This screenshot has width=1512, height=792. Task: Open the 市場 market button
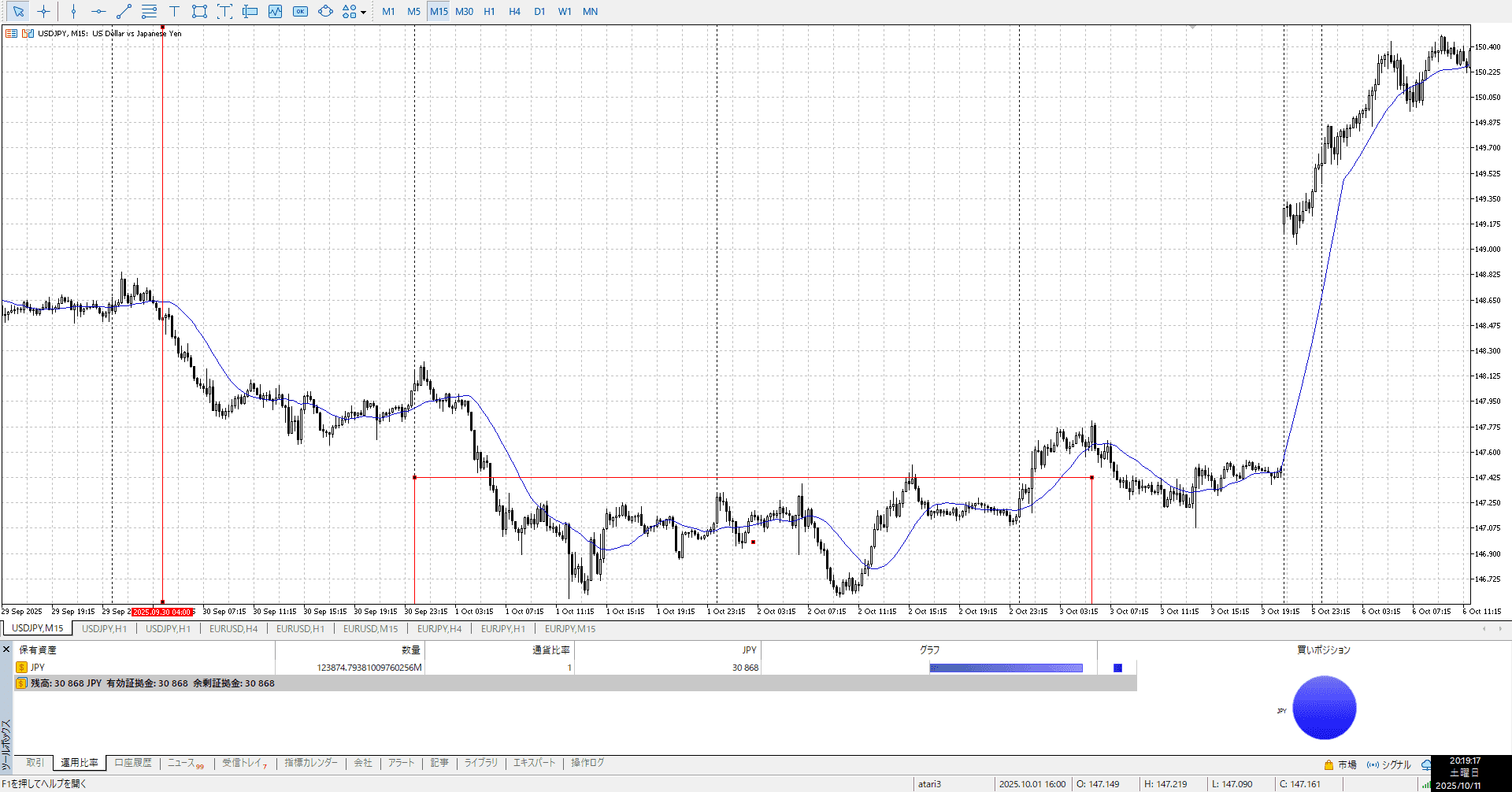click(1340, 764)
